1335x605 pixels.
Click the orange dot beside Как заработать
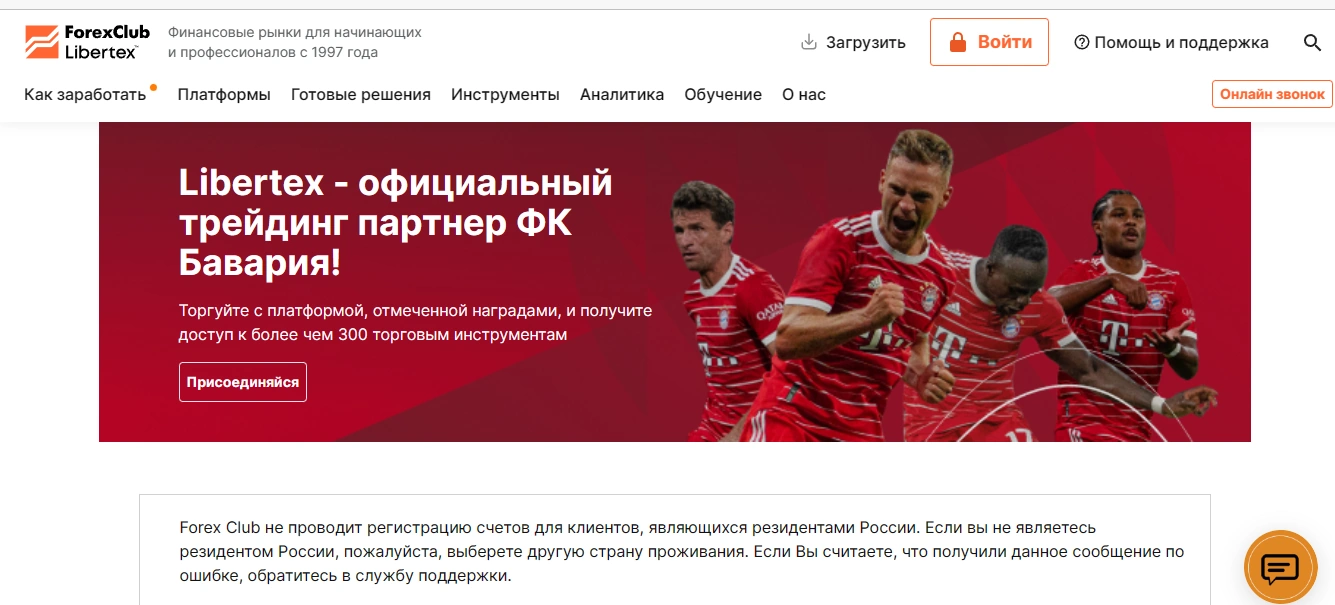(153, 87)
